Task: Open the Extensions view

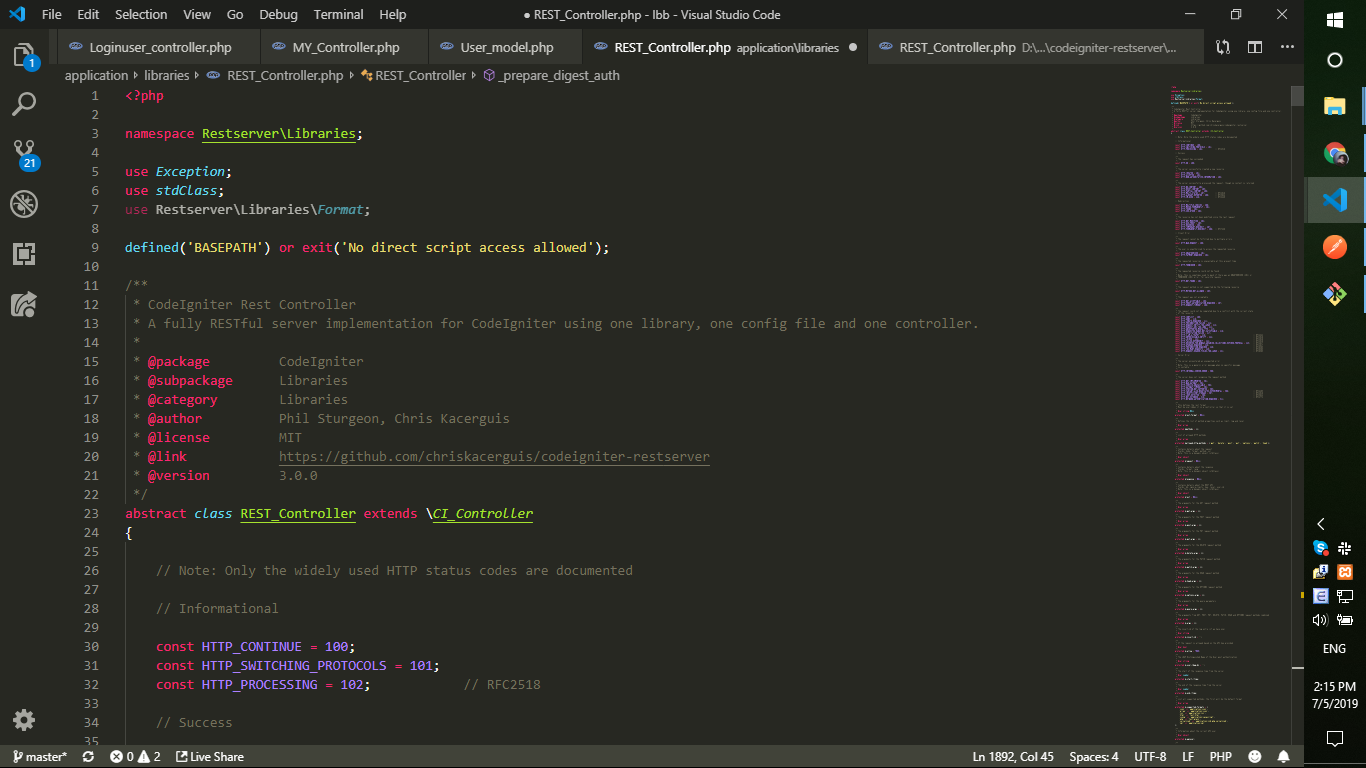Action: tap(24, 254)
